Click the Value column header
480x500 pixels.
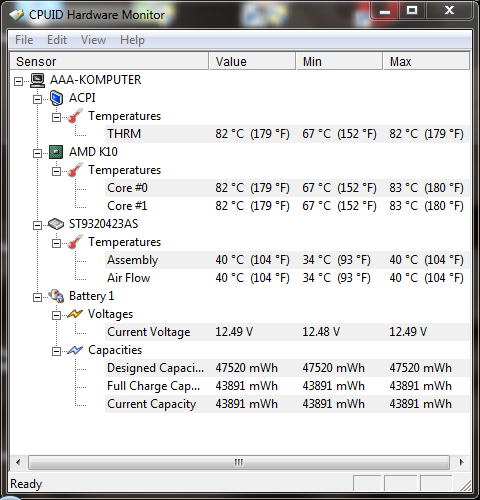(x=252, y=61)
